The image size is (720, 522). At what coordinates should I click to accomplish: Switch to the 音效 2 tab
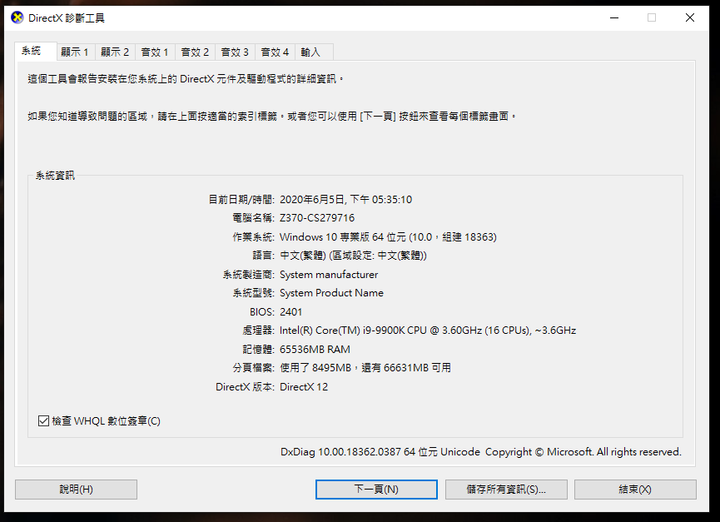coord(195,52)
